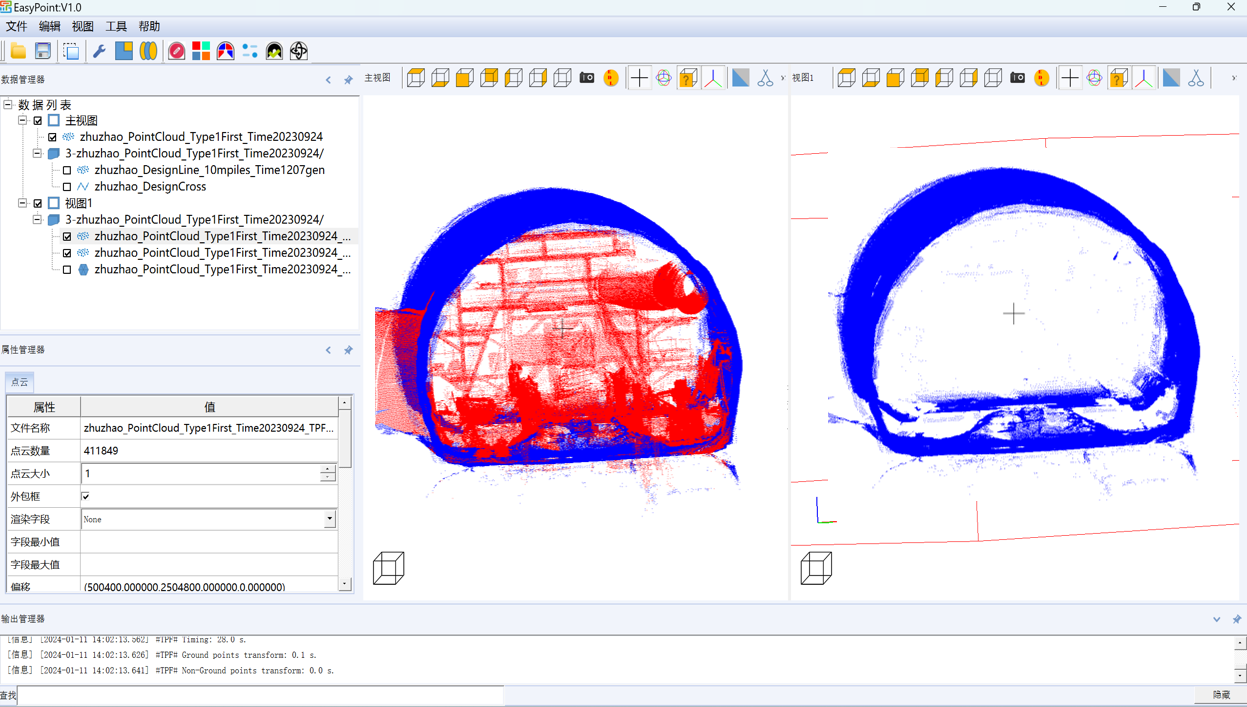The height and width of the screenshot is (707, 1247).
Task: Click the four colored squares toolbar icon
Action: click(201, 51)
